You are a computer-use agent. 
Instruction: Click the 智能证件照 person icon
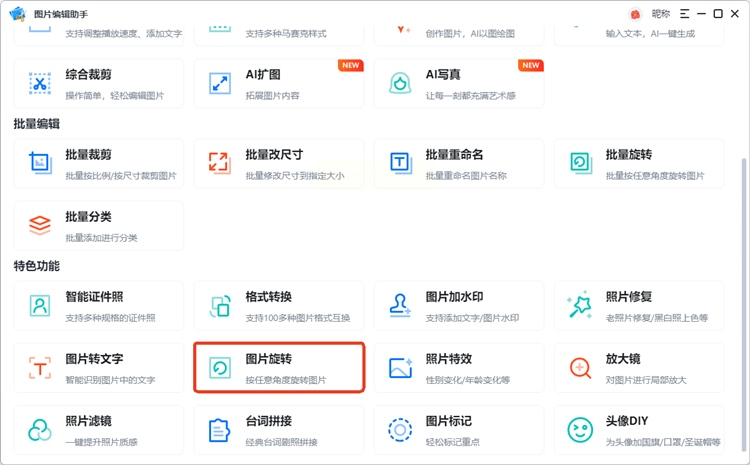(40, 305)
